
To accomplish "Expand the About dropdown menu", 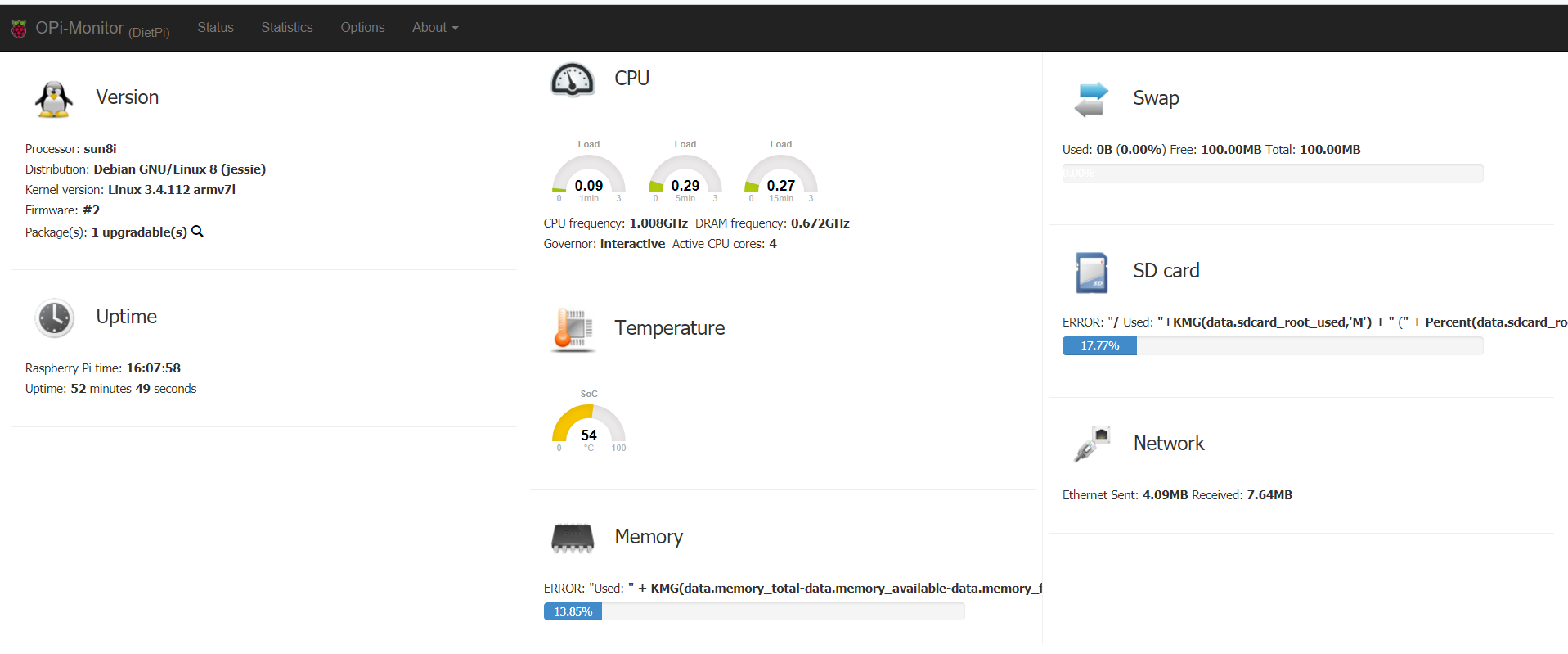I will 434,28.
